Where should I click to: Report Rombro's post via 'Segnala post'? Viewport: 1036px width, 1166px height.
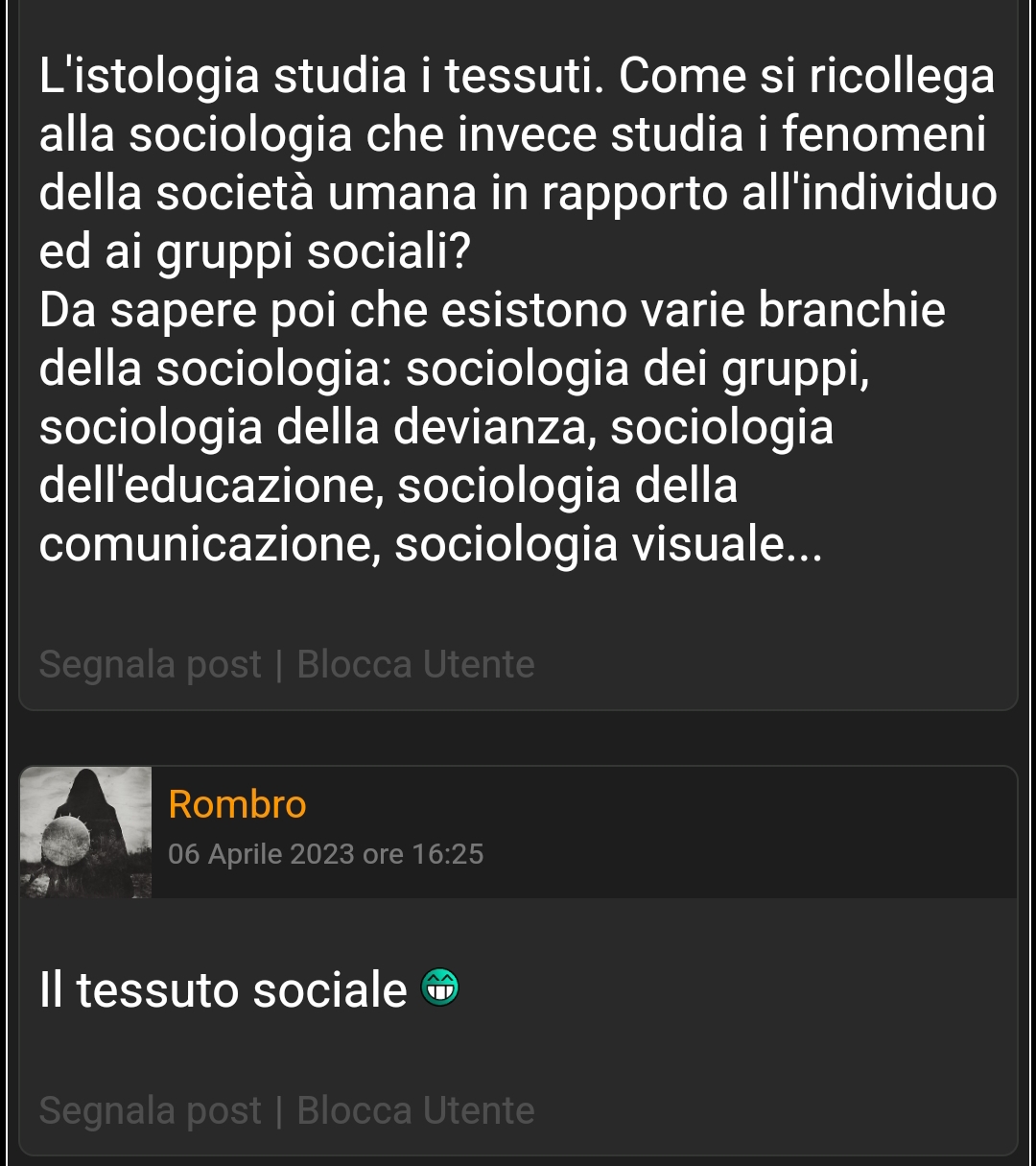[151, 1110]
